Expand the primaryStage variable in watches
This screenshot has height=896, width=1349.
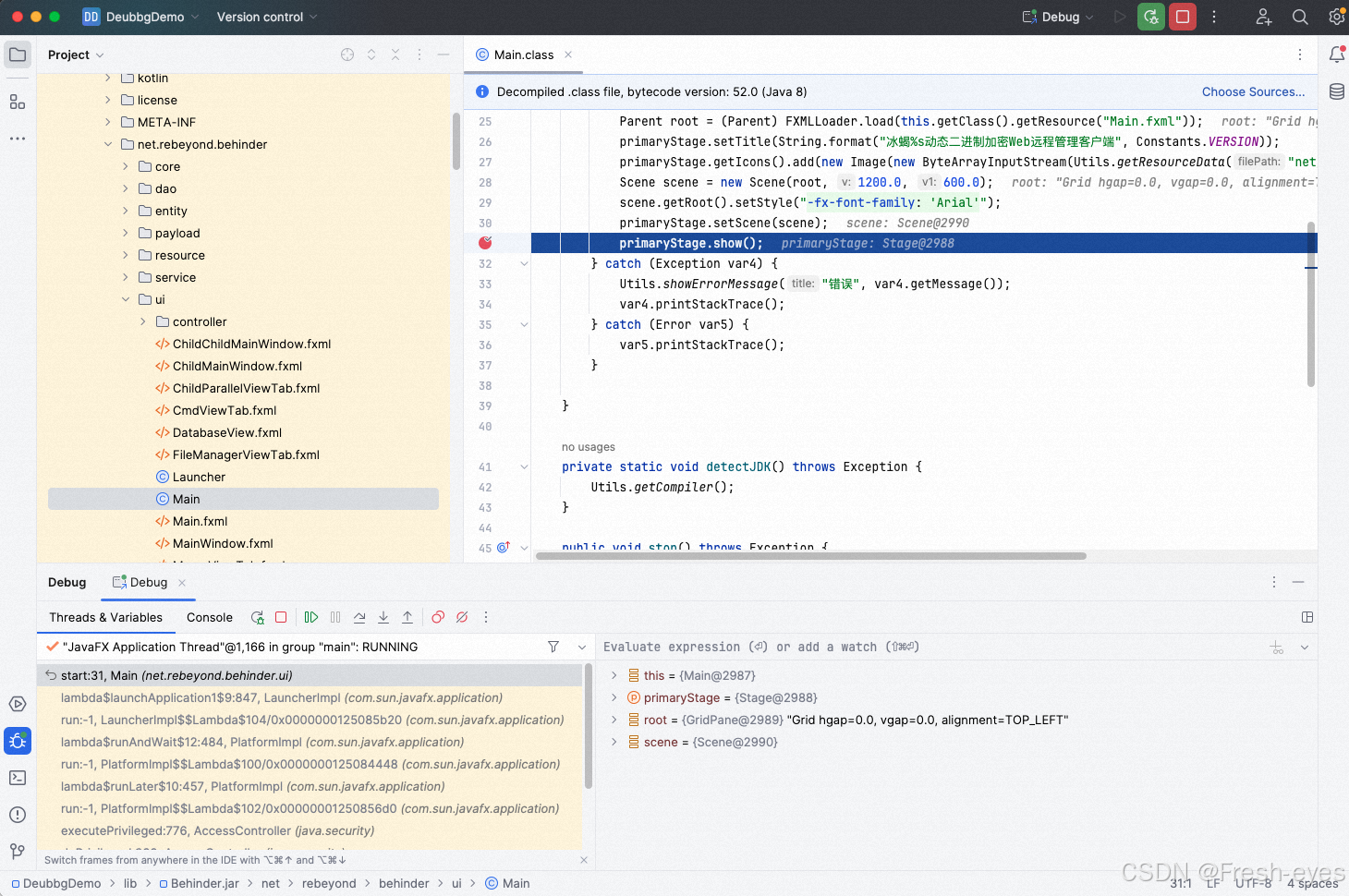(614, 697)
